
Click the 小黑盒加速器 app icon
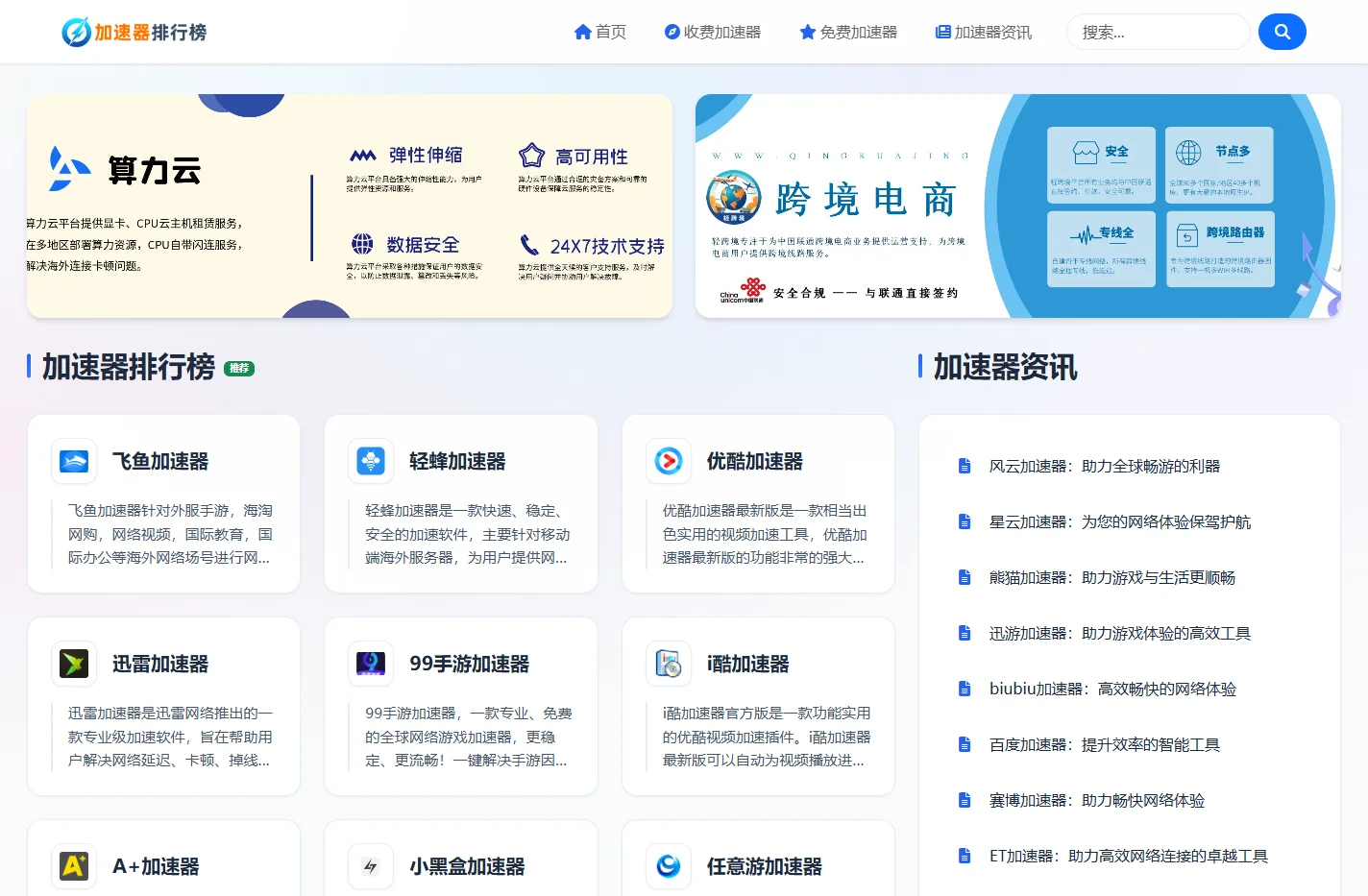[x=371, y=866]
